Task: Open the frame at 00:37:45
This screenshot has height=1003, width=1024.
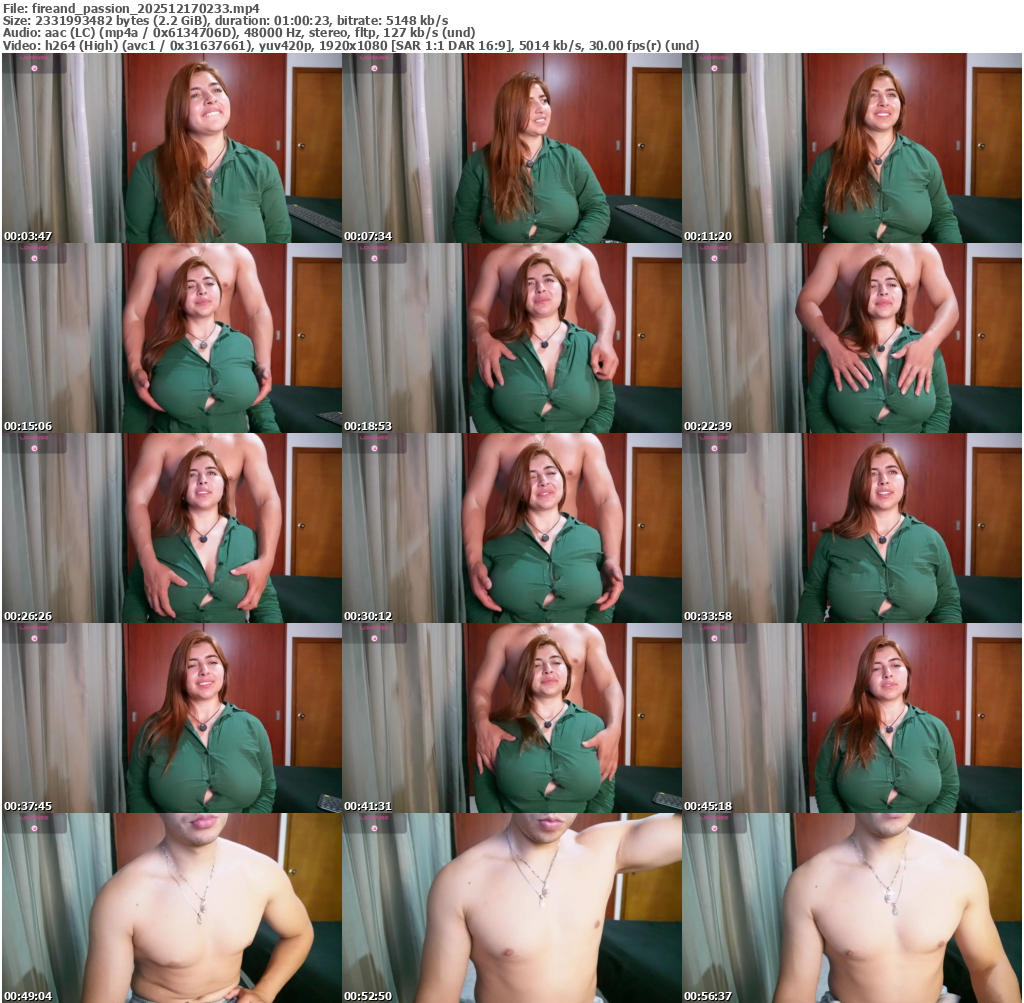Action: (171, 718)
